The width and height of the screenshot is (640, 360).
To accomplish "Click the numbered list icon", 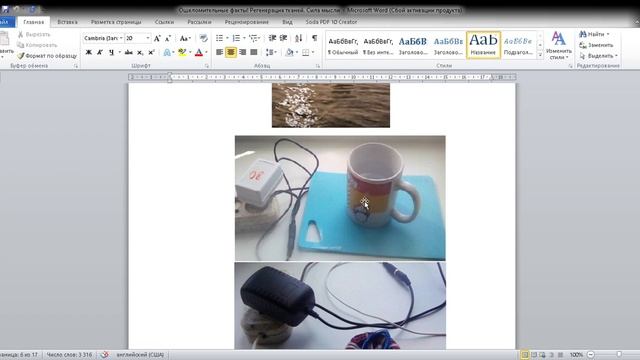I will (x=236, y=38).
